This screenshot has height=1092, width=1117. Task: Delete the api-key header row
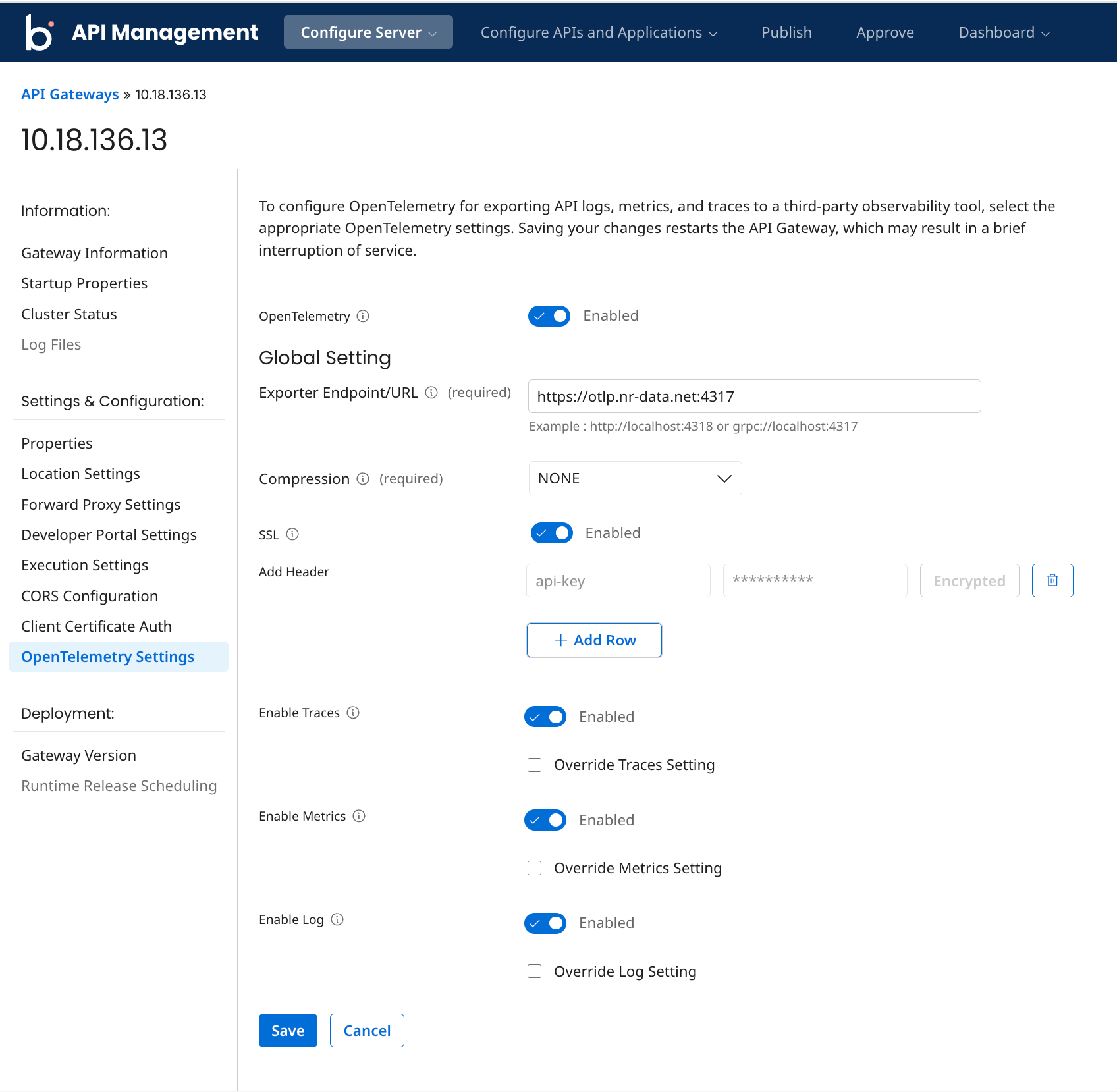(x=1052, y=580)
